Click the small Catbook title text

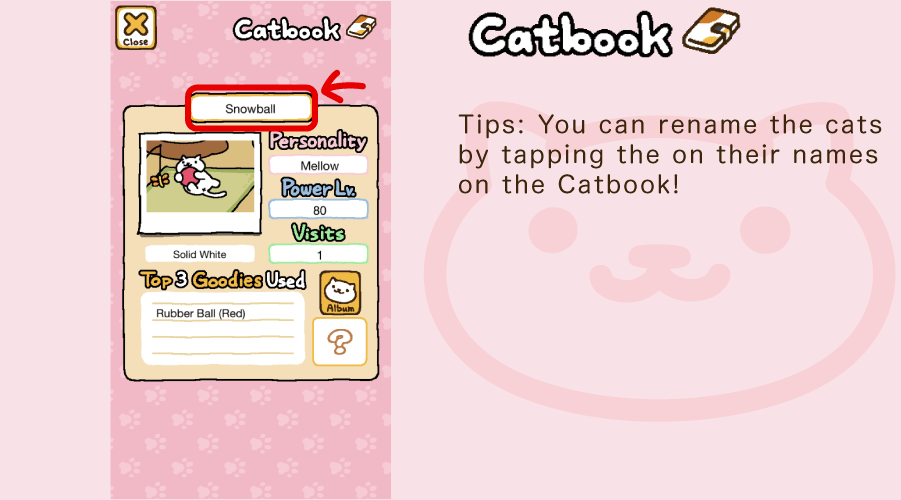click(x=287, y=29)
